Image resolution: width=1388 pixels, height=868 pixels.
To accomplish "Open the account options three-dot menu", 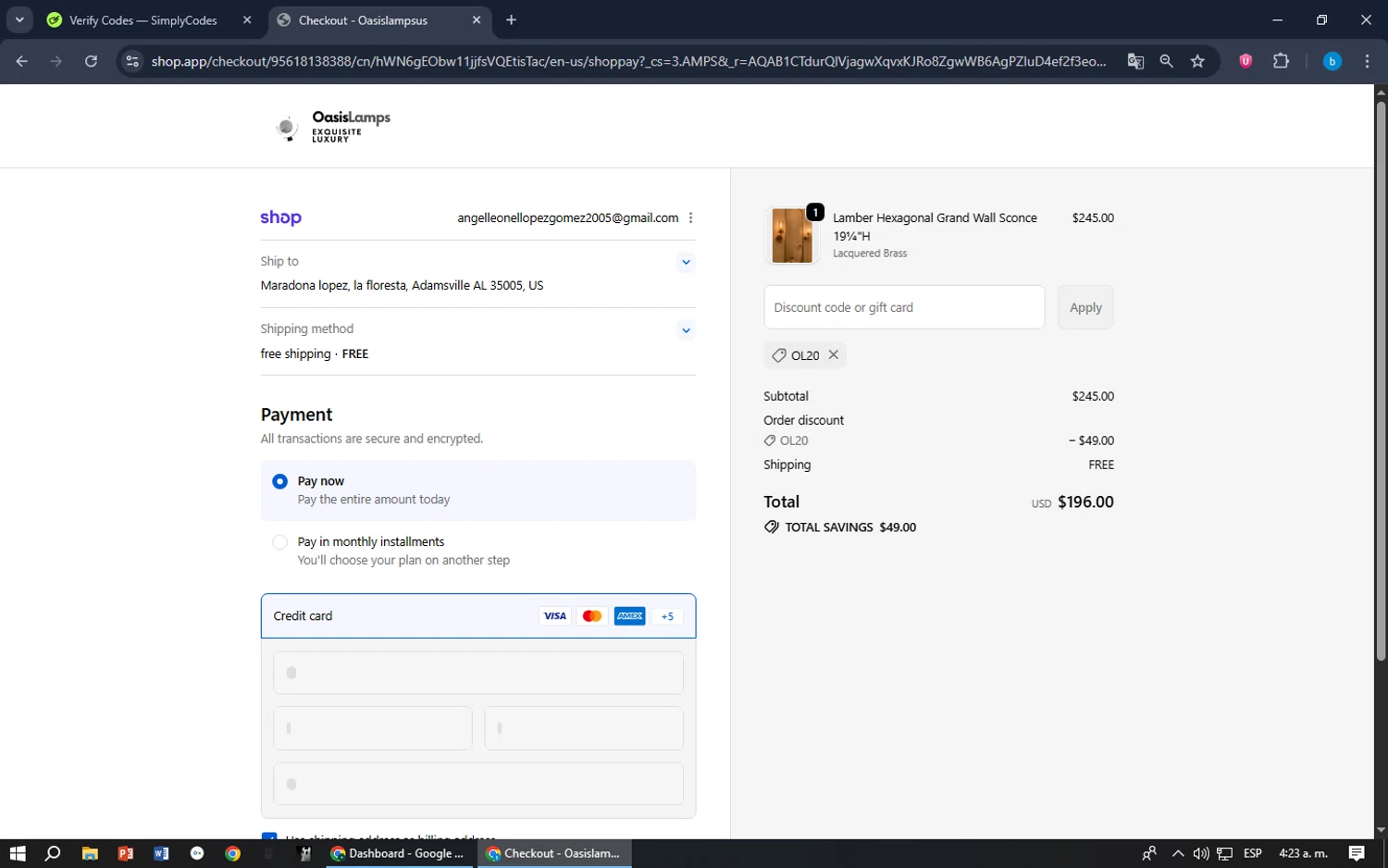I will [x=690, y=218].
